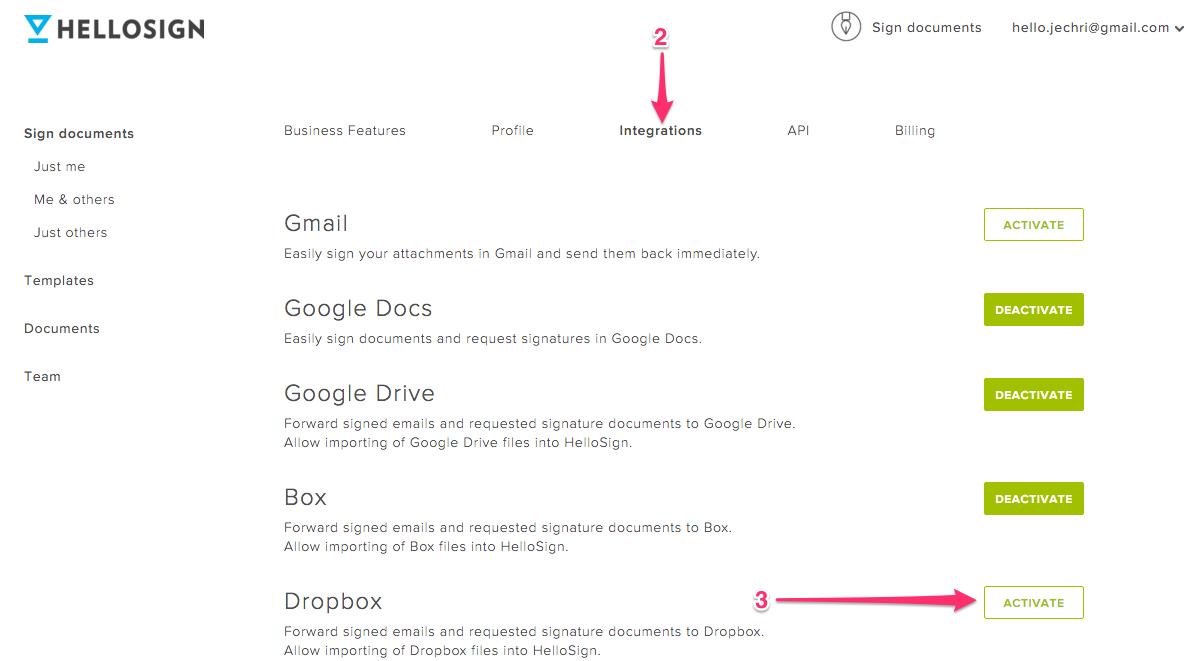1192x661 pixels.
Task: Switch to the Business Features tab
Action: (x=344, y=131)
